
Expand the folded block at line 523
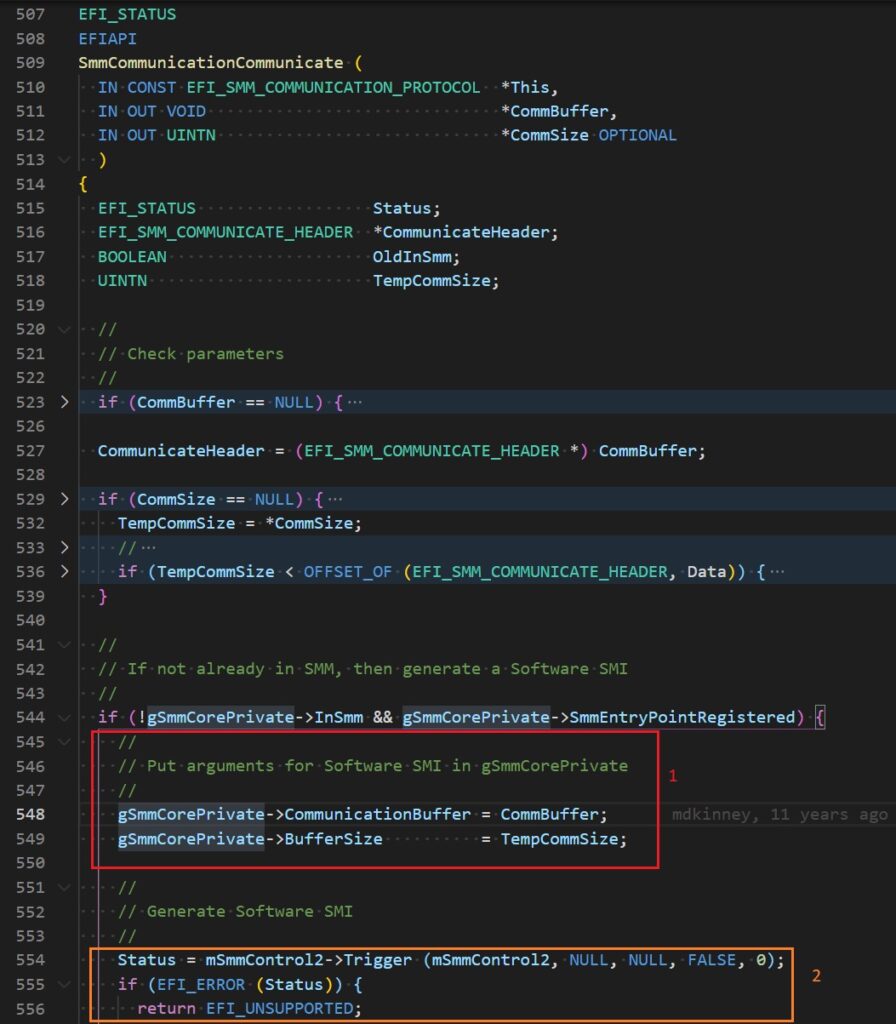65,402
